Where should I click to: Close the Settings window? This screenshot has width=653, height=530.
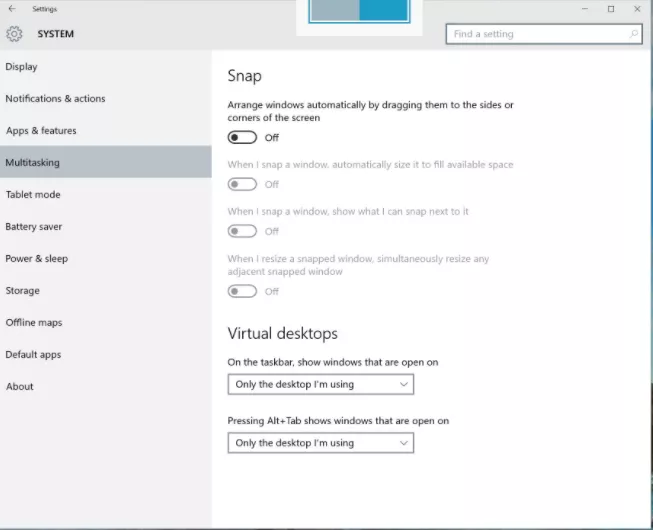click(x=637, y=9)
